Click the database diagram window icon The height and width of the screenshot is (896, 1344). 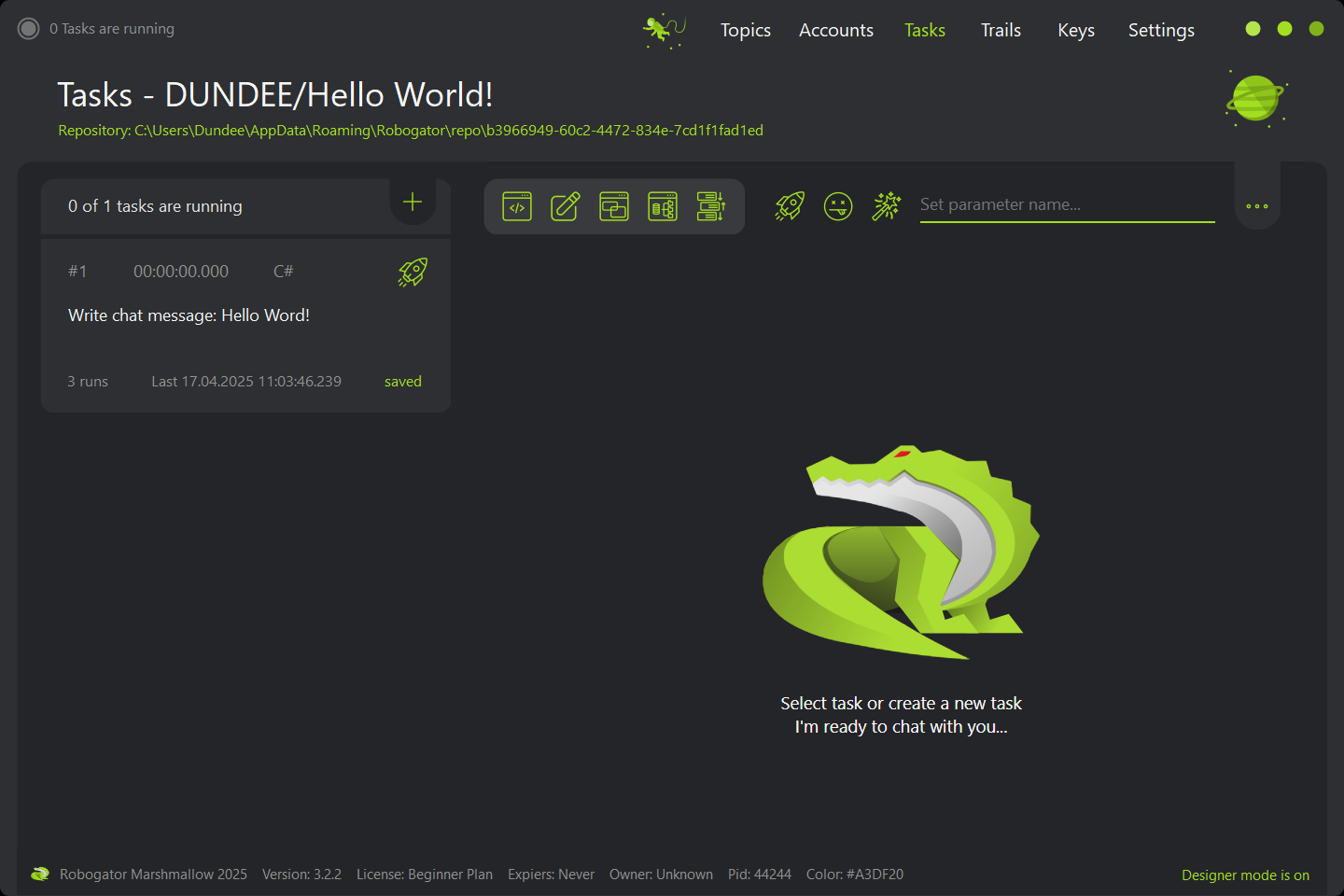pyautogui.click(x=663, y=206)
